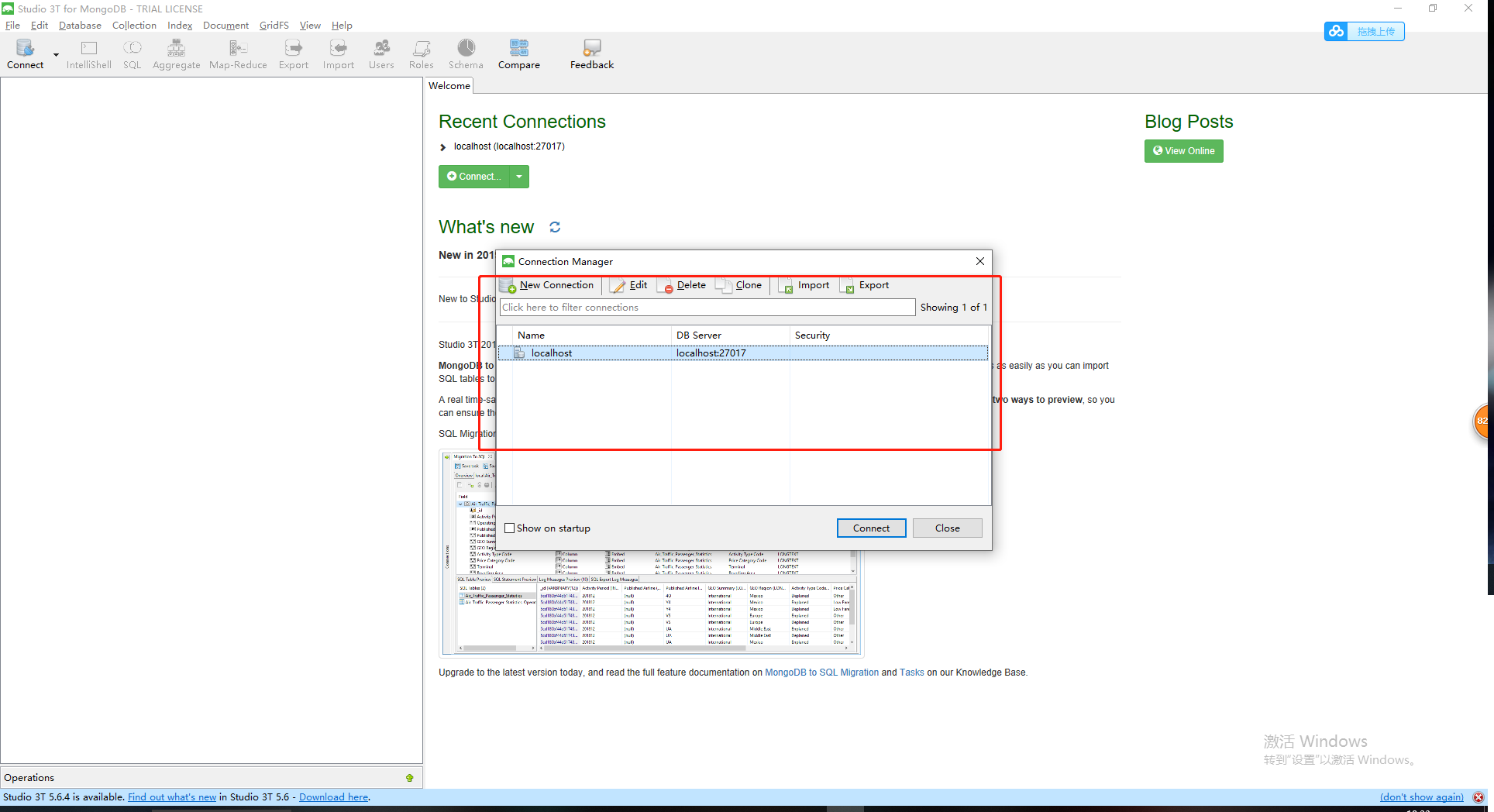Click Clone in Connection Manager toolbar
This screenshot has width=1494, height=812.
point(739,285)
